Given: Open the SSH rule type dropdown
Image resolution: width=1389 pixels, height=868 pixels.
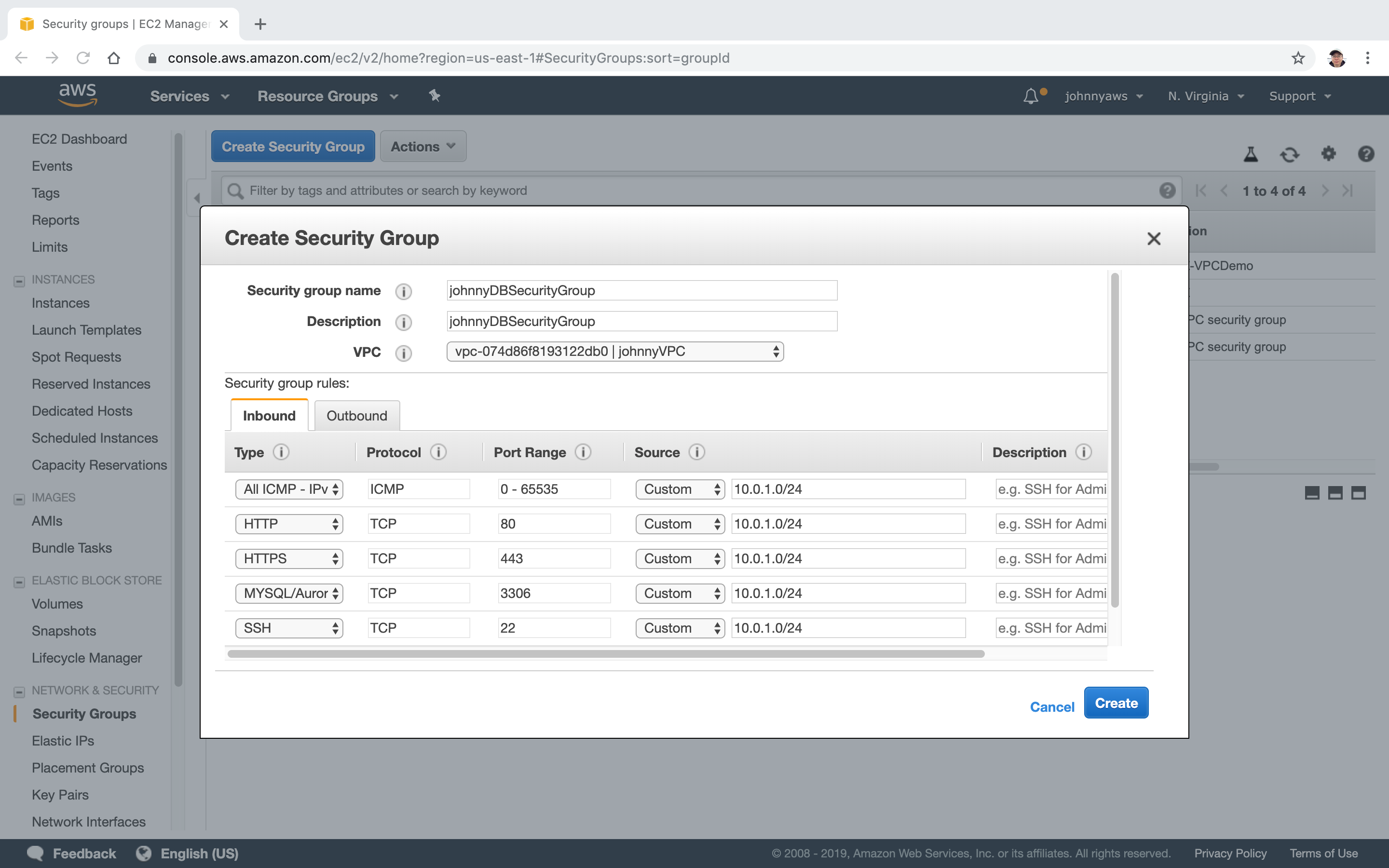Looking at the screenshot, I should [289, 628].
